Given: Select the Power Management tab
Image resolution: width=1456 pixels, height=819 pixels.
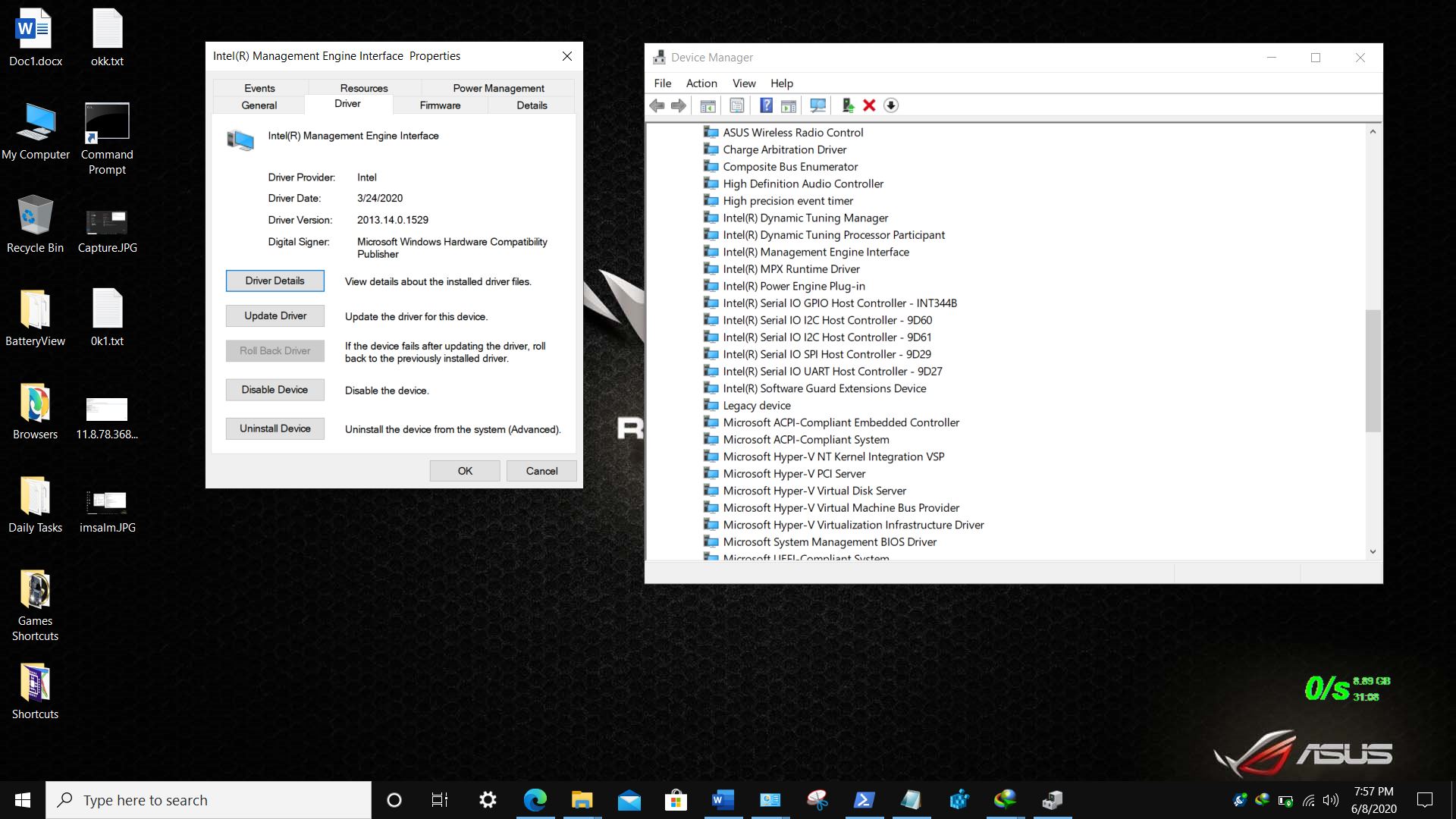Looking at the screenshot, I should click(x=498, y=88).
